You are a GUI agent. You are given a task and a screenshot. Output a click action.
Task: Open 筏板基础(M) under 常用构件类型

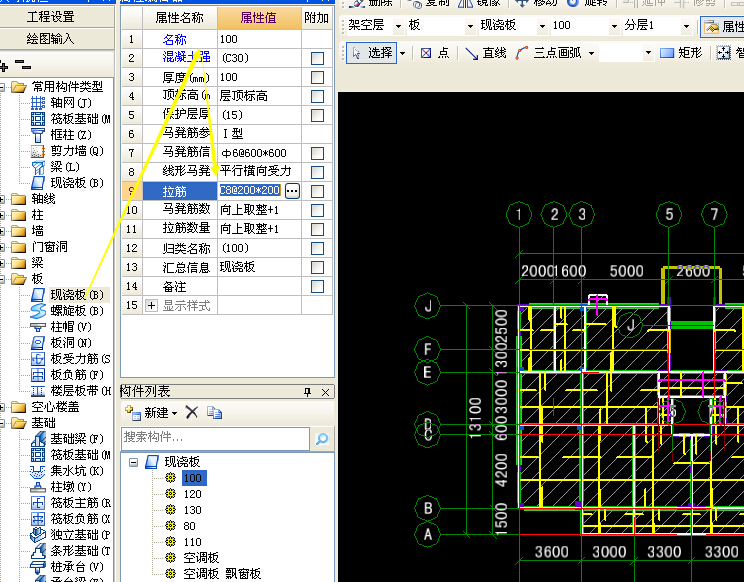point(71,119)
